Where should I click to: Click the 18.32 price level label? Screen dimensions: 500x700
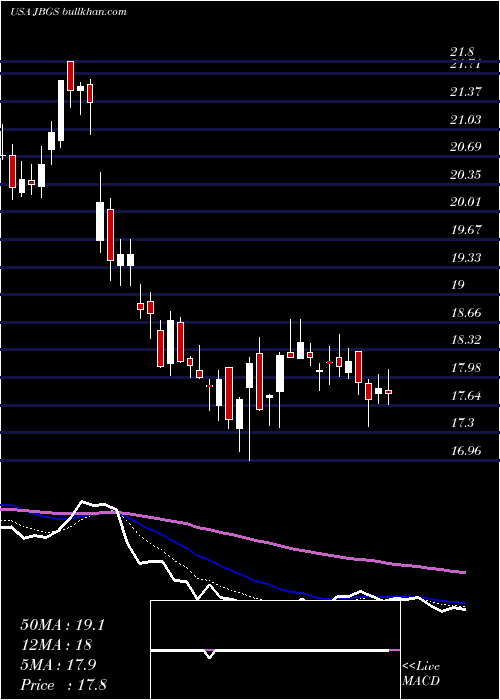tap(466, 340)
